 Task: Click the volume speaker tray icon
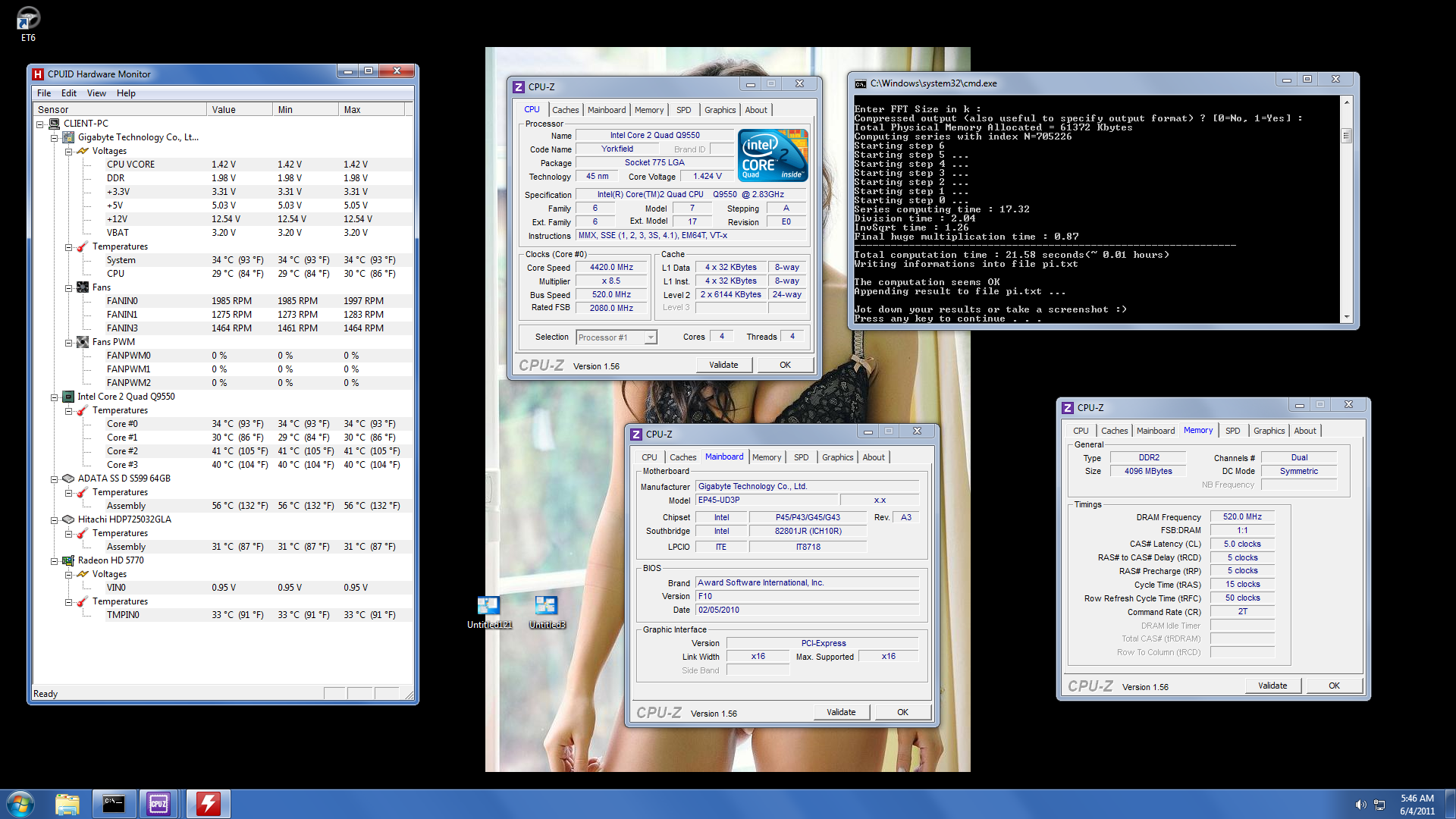coord(1360,805)
